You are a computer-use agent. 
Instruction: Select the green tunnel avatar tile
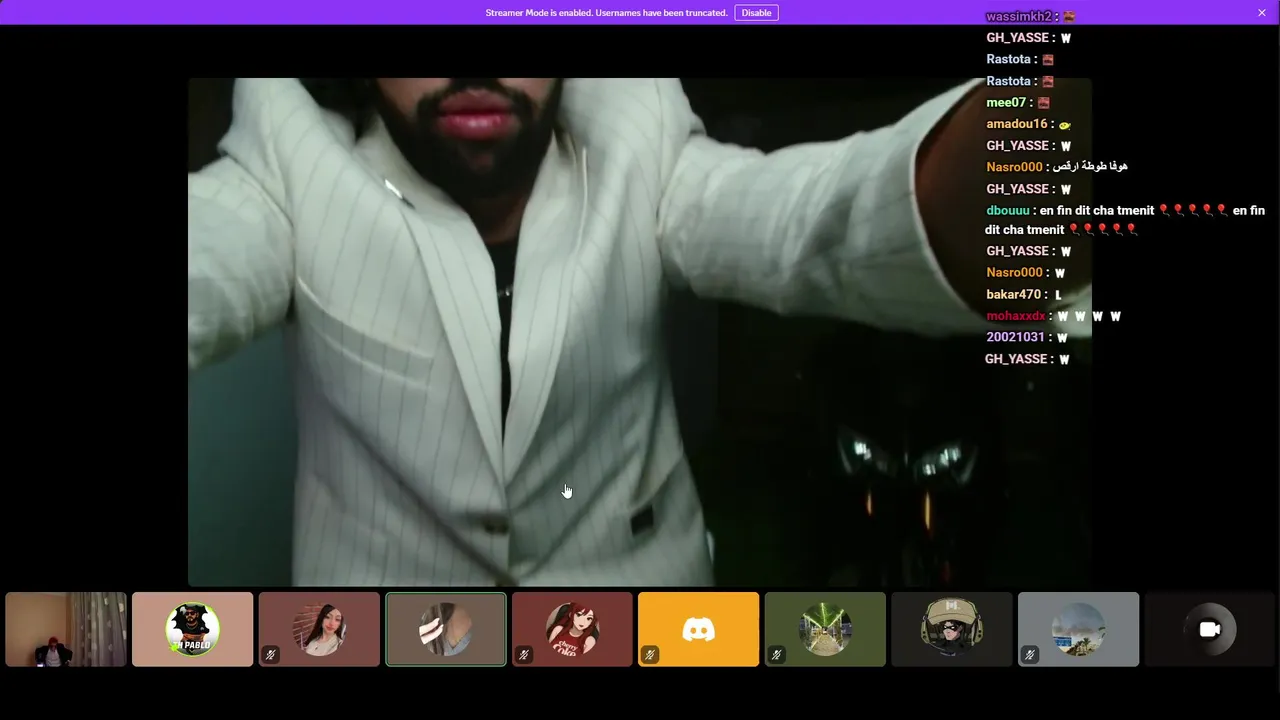point(825,629)
